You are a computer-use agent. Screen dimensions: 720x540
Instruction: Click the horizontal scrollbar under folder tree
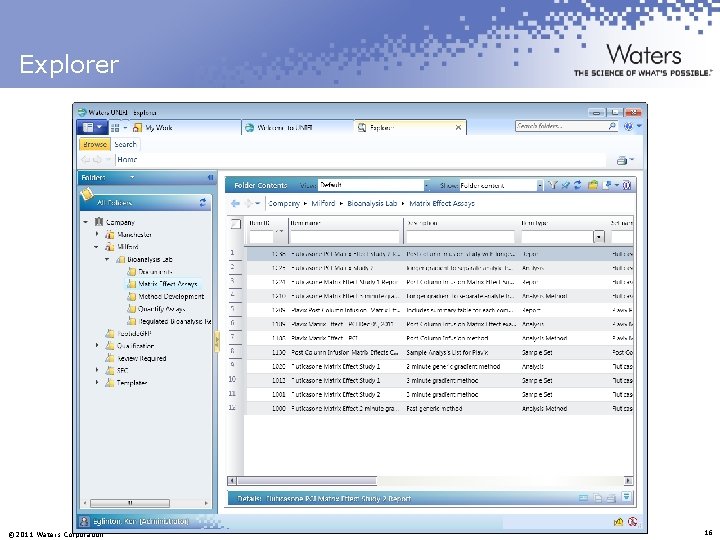pyautogui.click(x=130, y=503)
